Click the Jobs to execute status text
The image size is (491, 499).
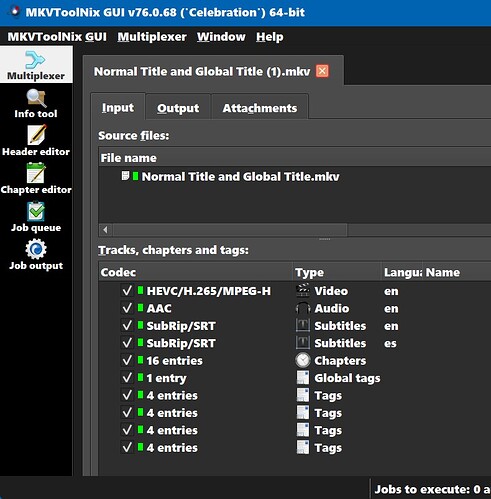(x=432, y=489)
